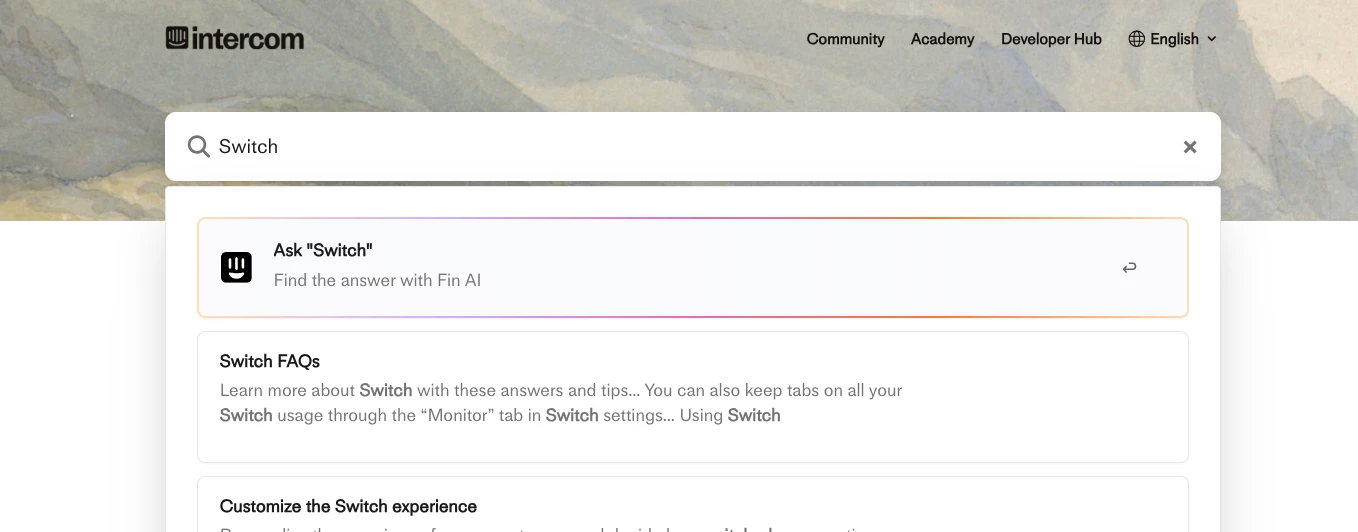The width and height of the screenshot is (1358, 532).
Task: Select the Ask "Switch" suggestion
Action: (x=692, y=267)
